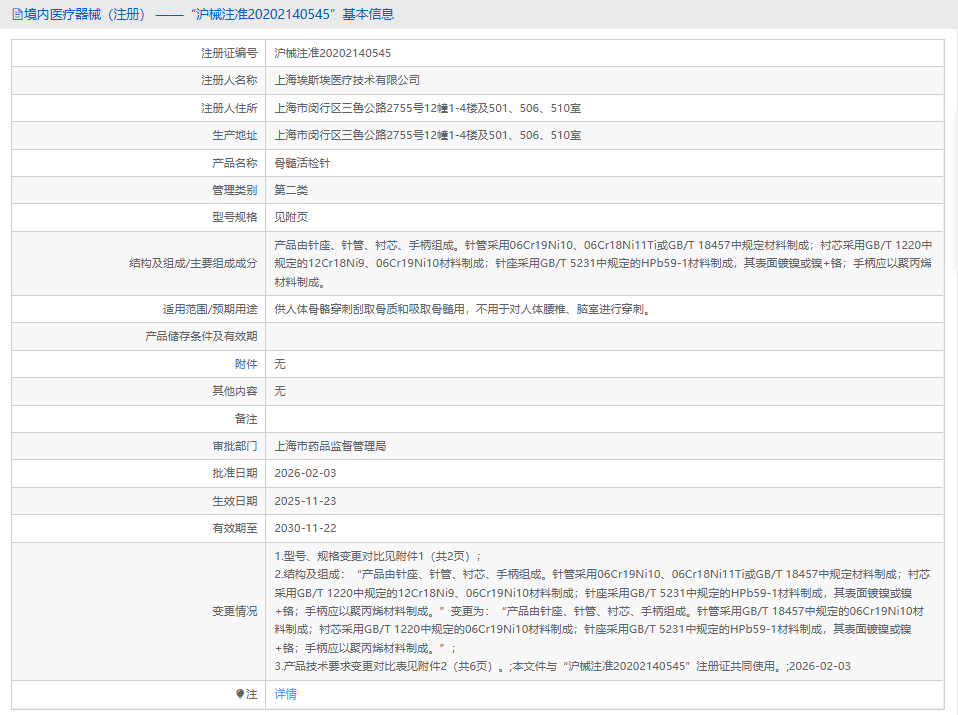This screenshot has height=715, width=958.
Task: Click the document icon beside the page title
Action: pos(17,14)
